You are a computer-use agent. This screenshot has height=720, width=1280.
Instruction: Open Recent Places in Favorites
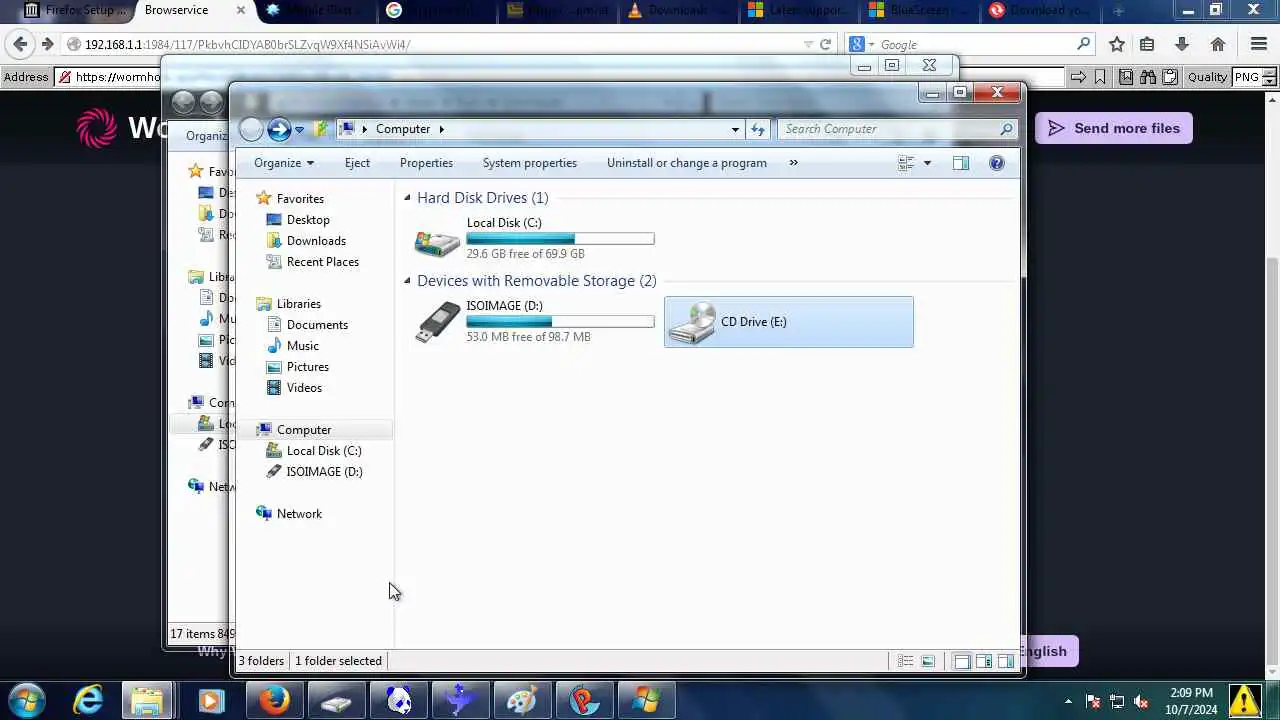[322, 262]
